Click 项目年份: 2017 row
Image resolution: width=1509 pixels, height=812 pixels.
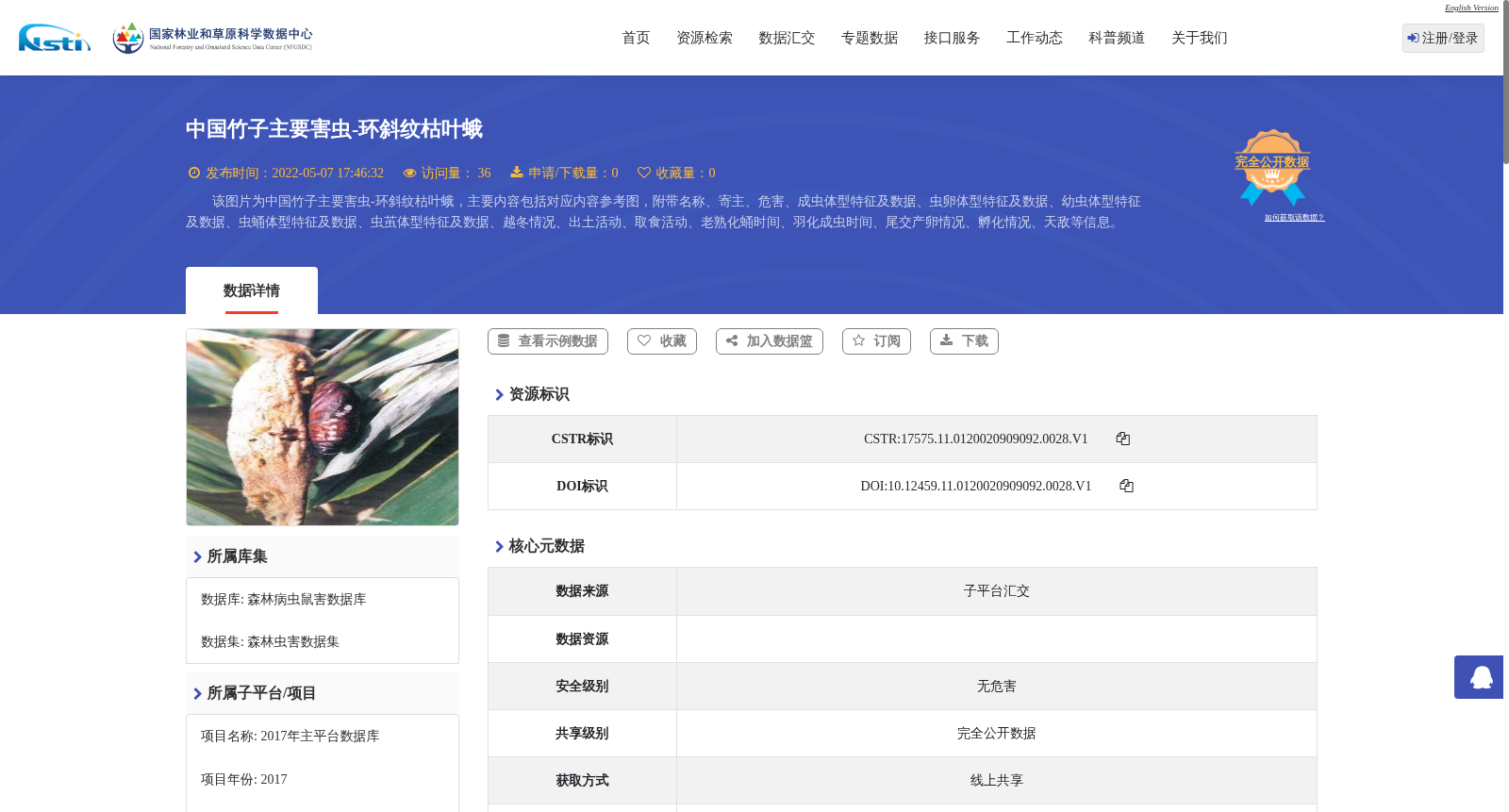click(323, 780)
